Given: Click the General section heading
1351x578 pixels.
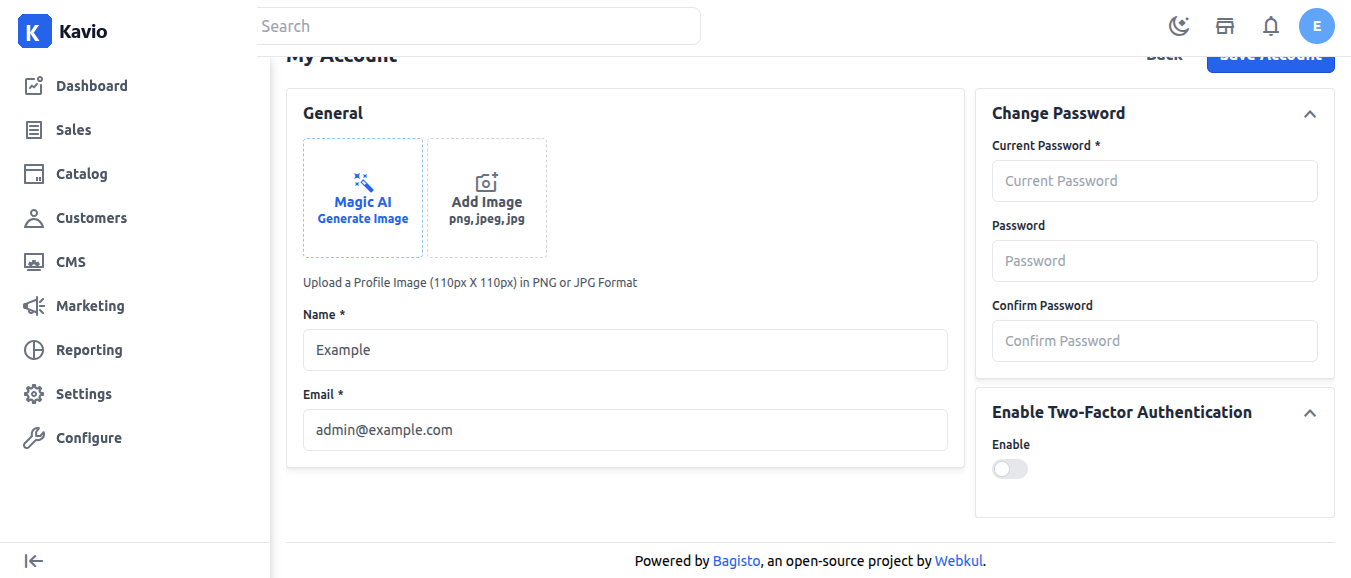Looking at the screenshot, I should [333, 113].
